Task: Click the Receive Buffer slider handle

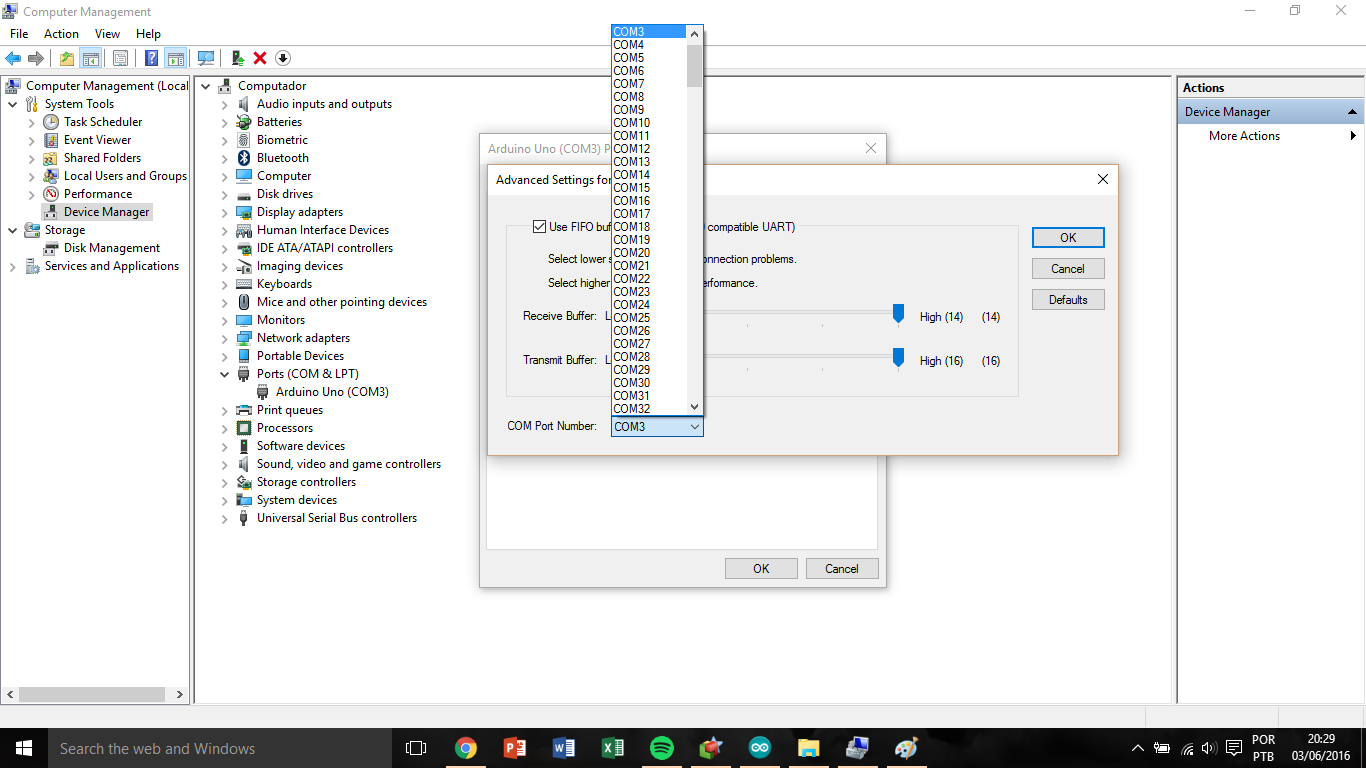Action: click(898, 315)
